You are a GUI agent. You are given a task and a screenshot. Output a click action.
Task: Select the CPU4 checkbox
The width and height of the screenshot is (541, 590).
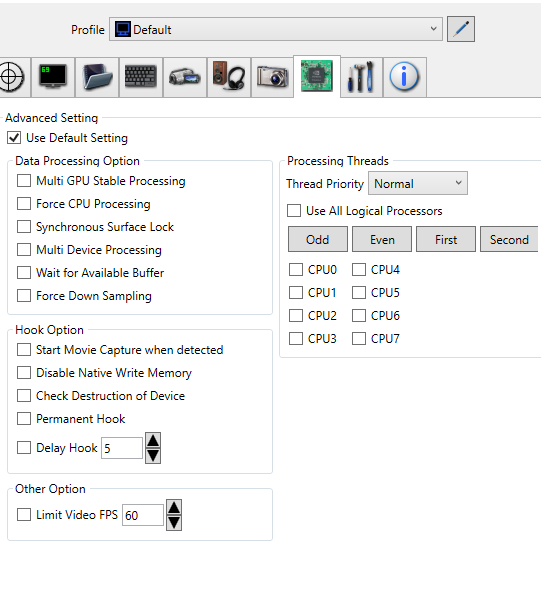tap(359, 269)
